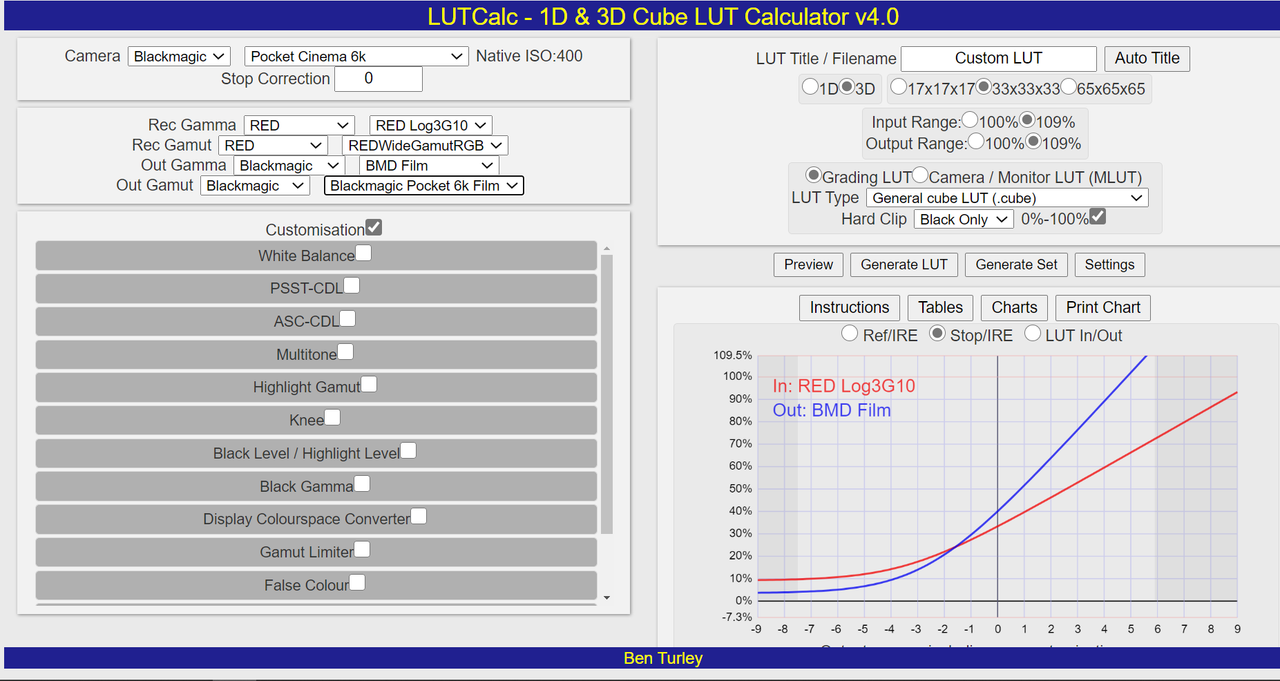Select the 65x65x65 cube size
The image size is (1280, 681).
tap(1069, 87)
